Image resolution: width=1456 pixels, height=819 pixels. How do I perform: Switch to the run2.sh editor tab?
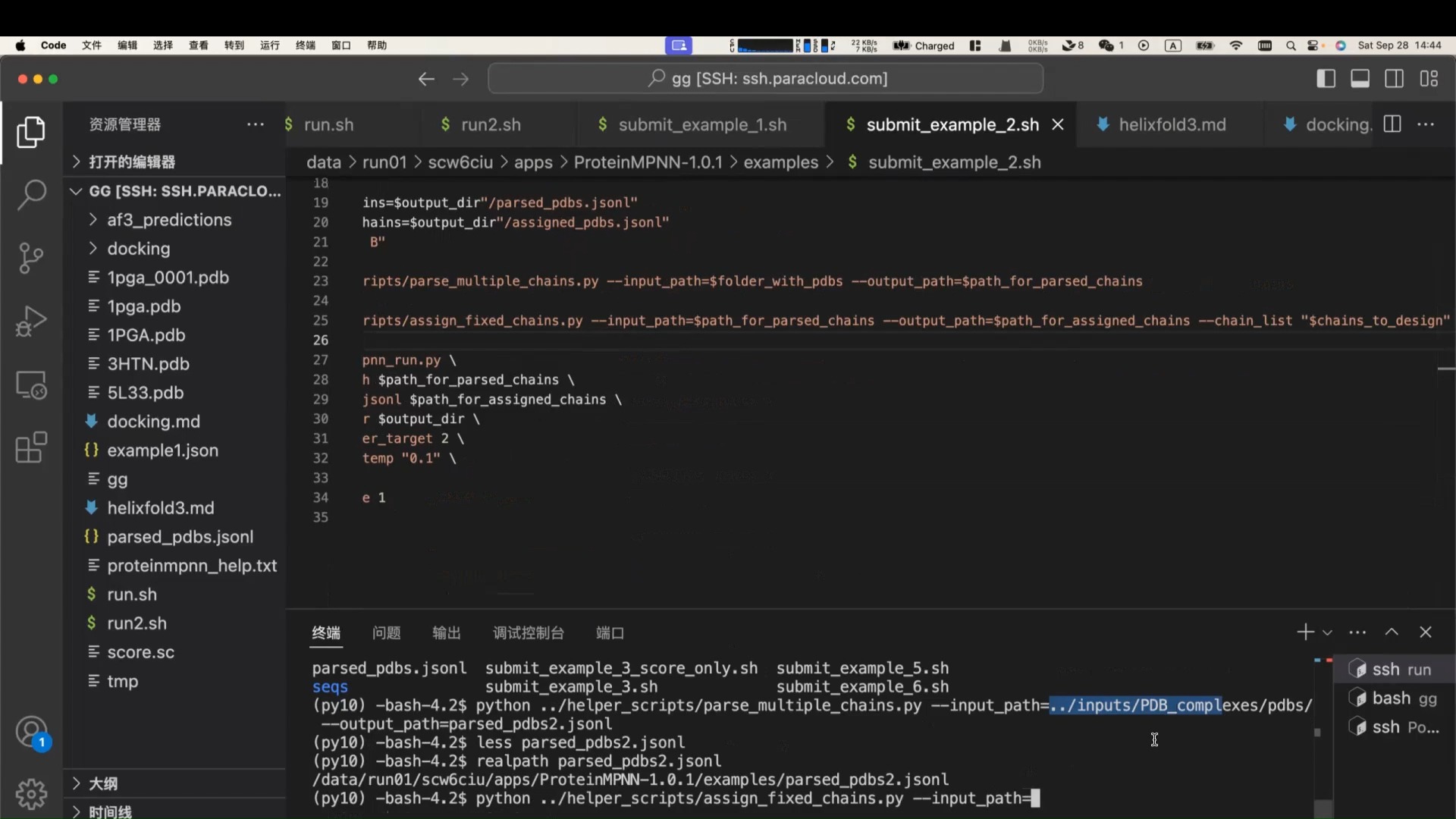[491, 124]
